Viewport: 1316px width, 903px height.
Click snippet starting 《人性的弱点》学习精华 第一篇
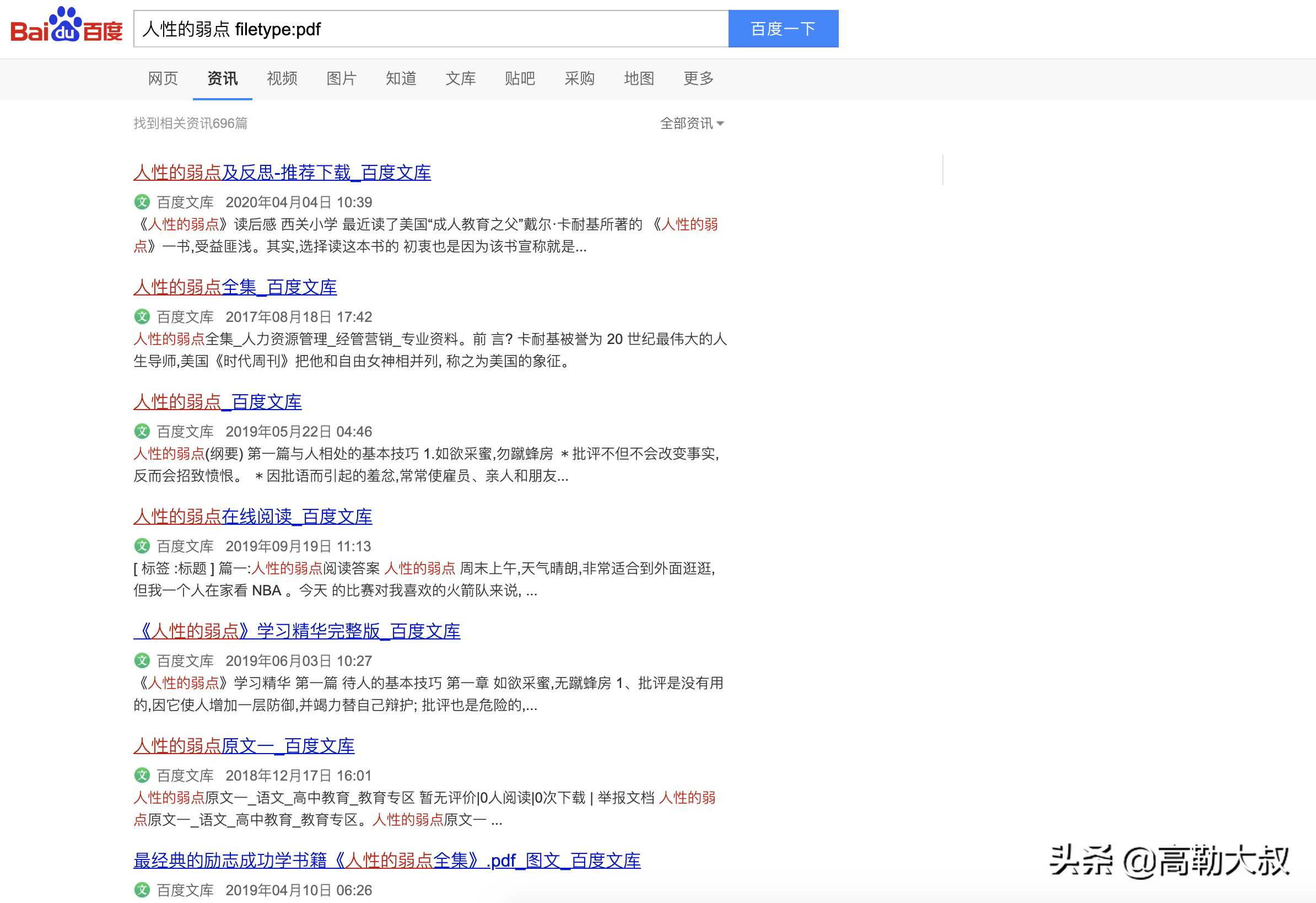(429, 694)
